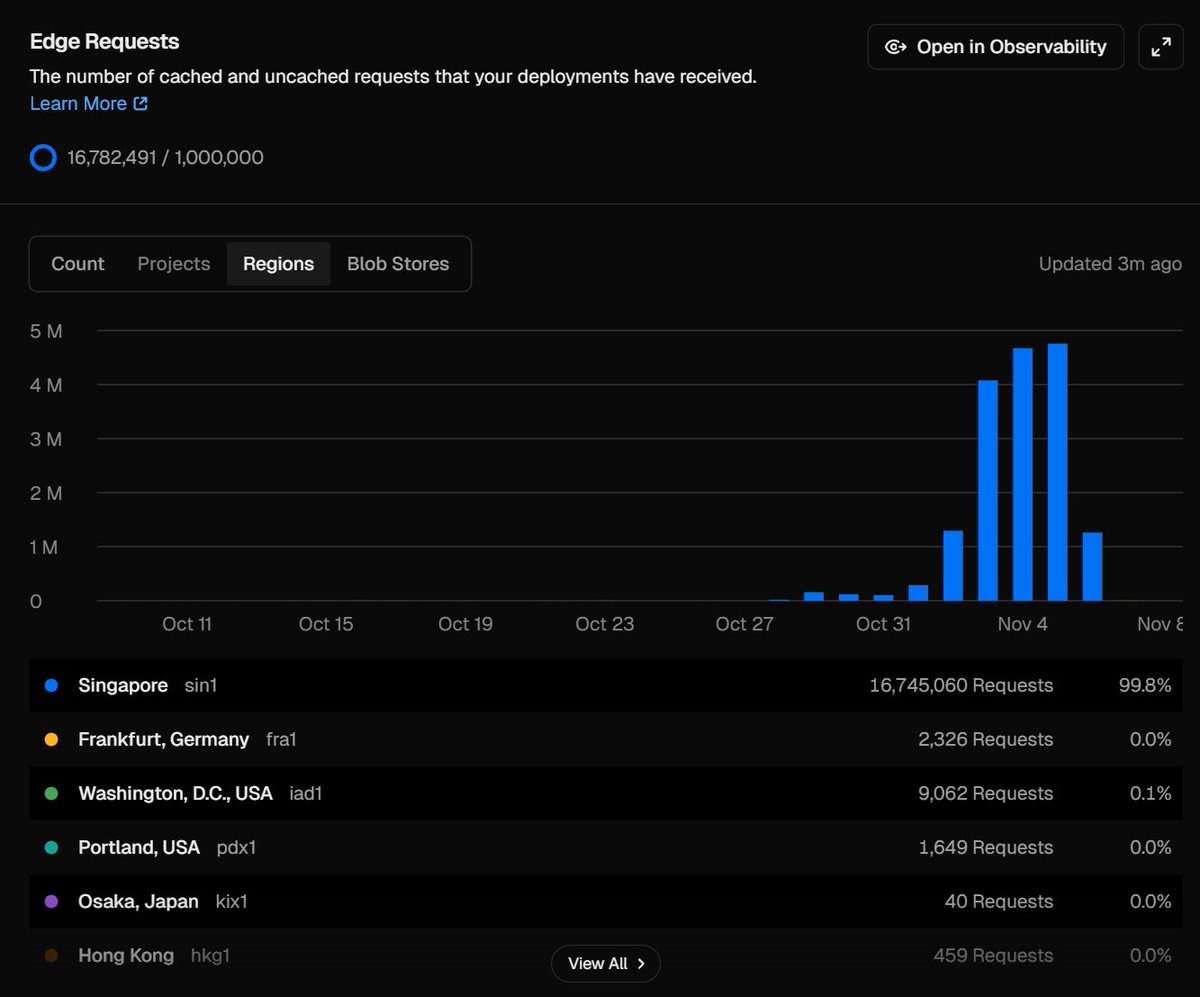Click the Nov 4 axis label
The width and height of the screenshot is (1200, 997).
(x=1023, y=624)
